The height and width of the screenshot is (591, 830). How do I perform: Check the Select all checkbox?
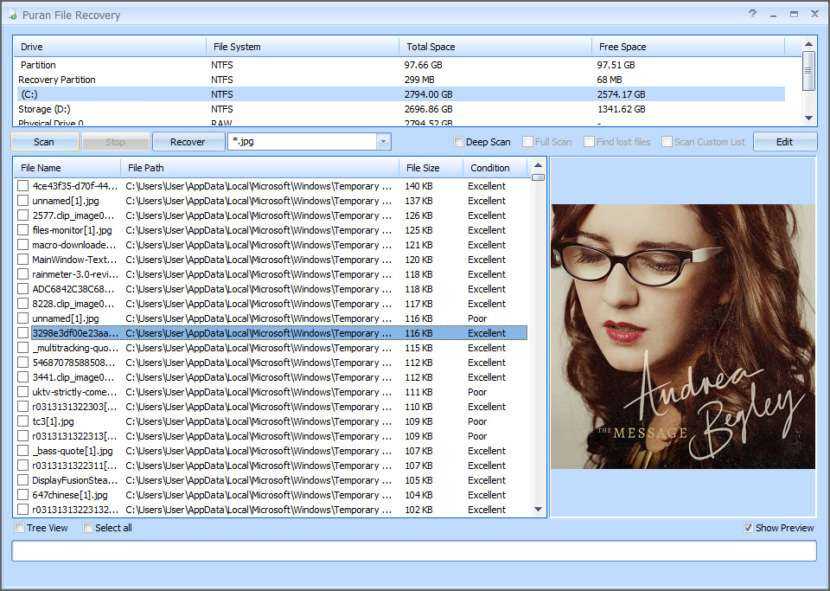click(x=88, y=528)
